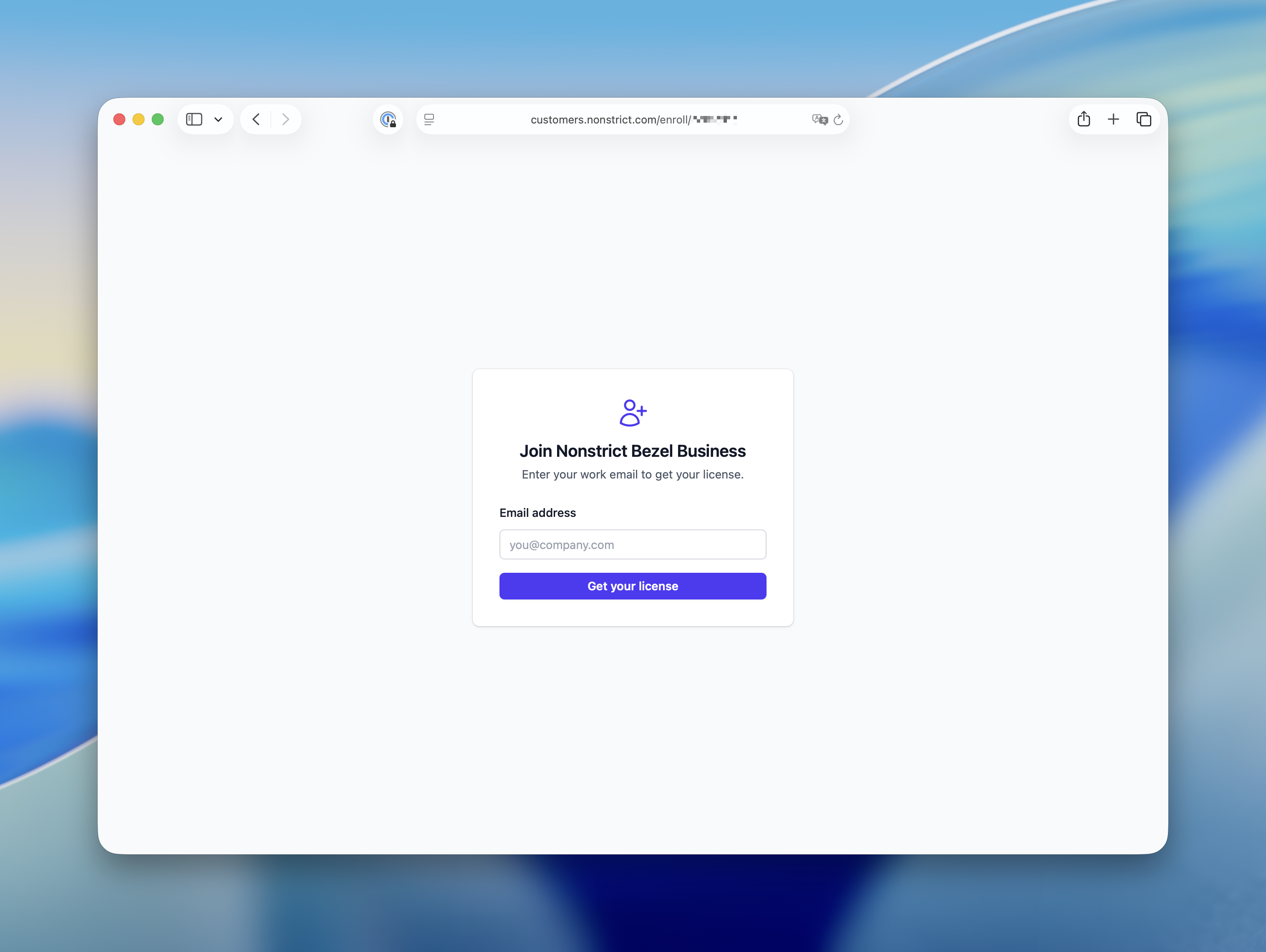Toggle the Safari sidebar icon
The image size is (1266, 952).
(x=194, y=119)
